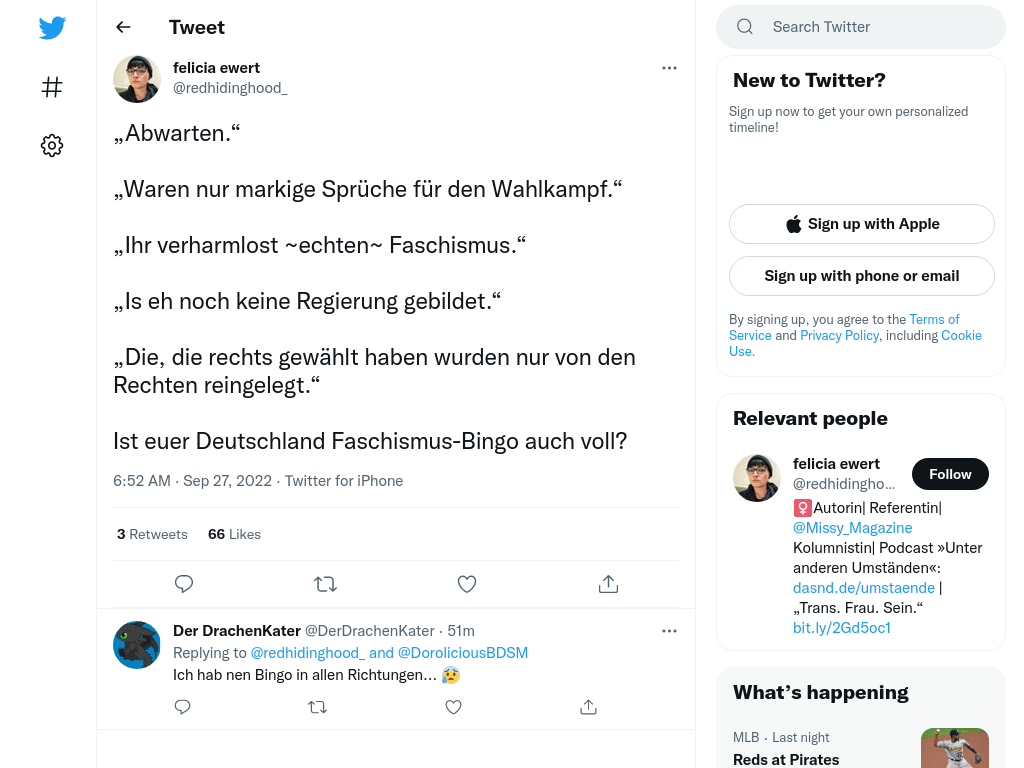Sign up with phone or email
The image size is (1024, 768).
point(862,276)
